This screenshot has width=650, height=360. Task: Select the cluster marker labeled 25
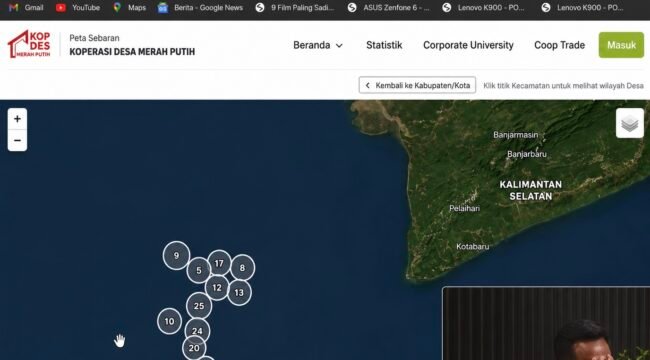point(199,306)
